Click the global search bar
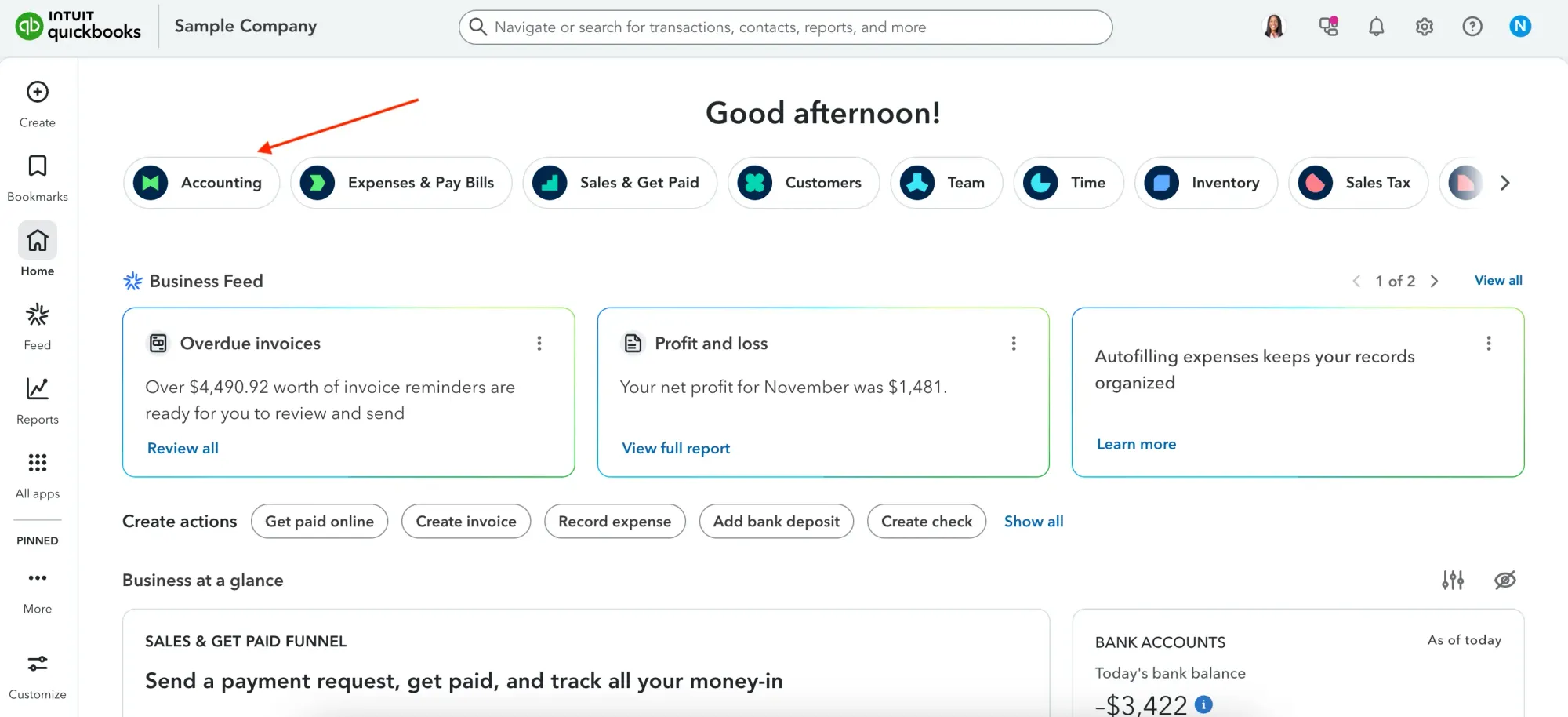The width and height of the screenshot is (1568, 717). click(x=784, y=27)
